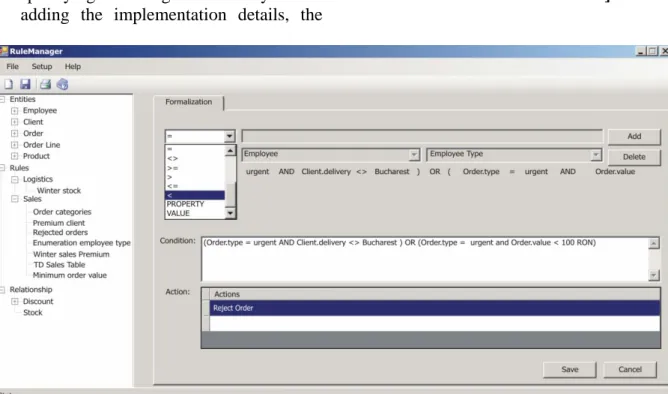Select the Winter stock rule
Viewport: 668px width, 394px height.
point(59,190)
